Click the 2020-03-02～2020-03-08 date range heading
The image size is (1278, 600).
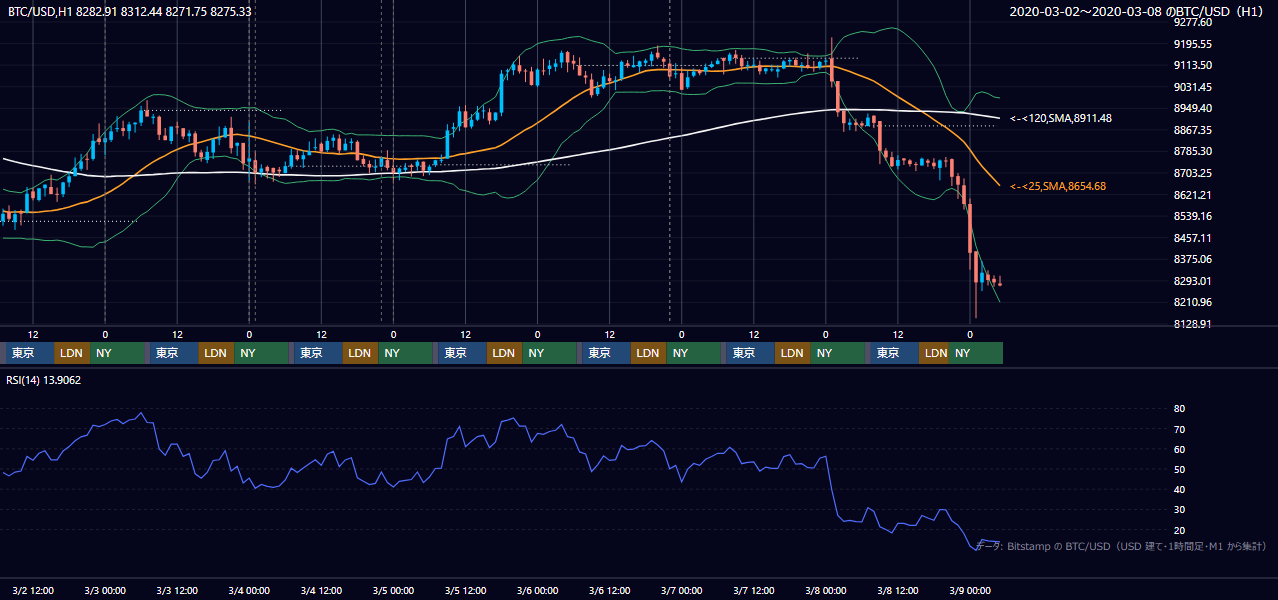click(1138, 12)
